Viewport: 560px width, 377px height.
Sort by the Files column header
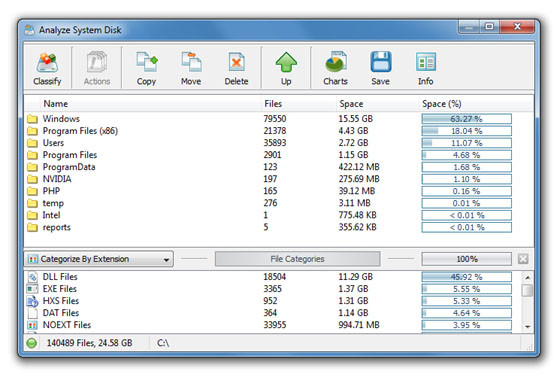click(273, 104)
